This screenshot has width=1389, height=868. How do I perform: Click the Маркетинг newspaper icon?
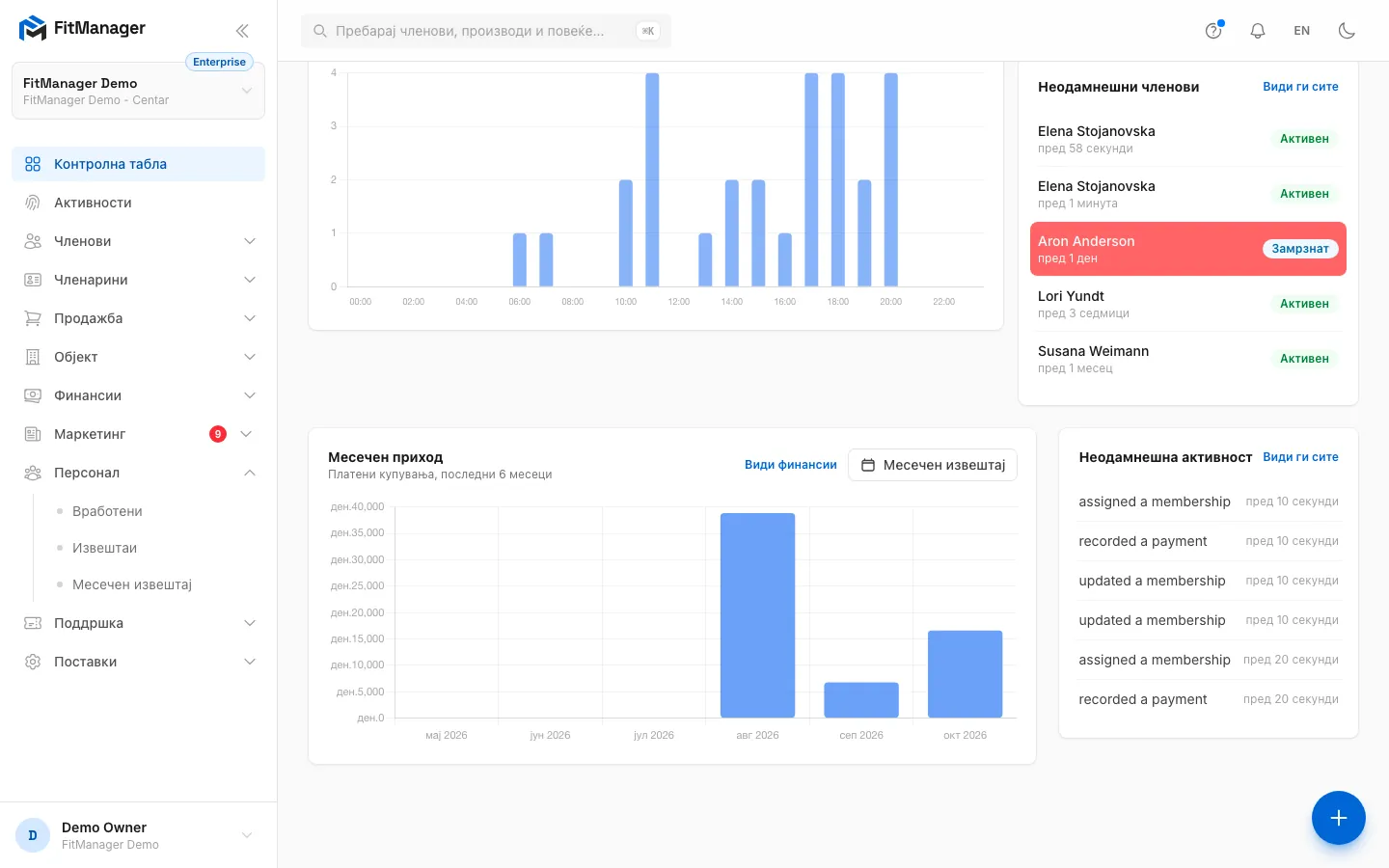(33, 434)
